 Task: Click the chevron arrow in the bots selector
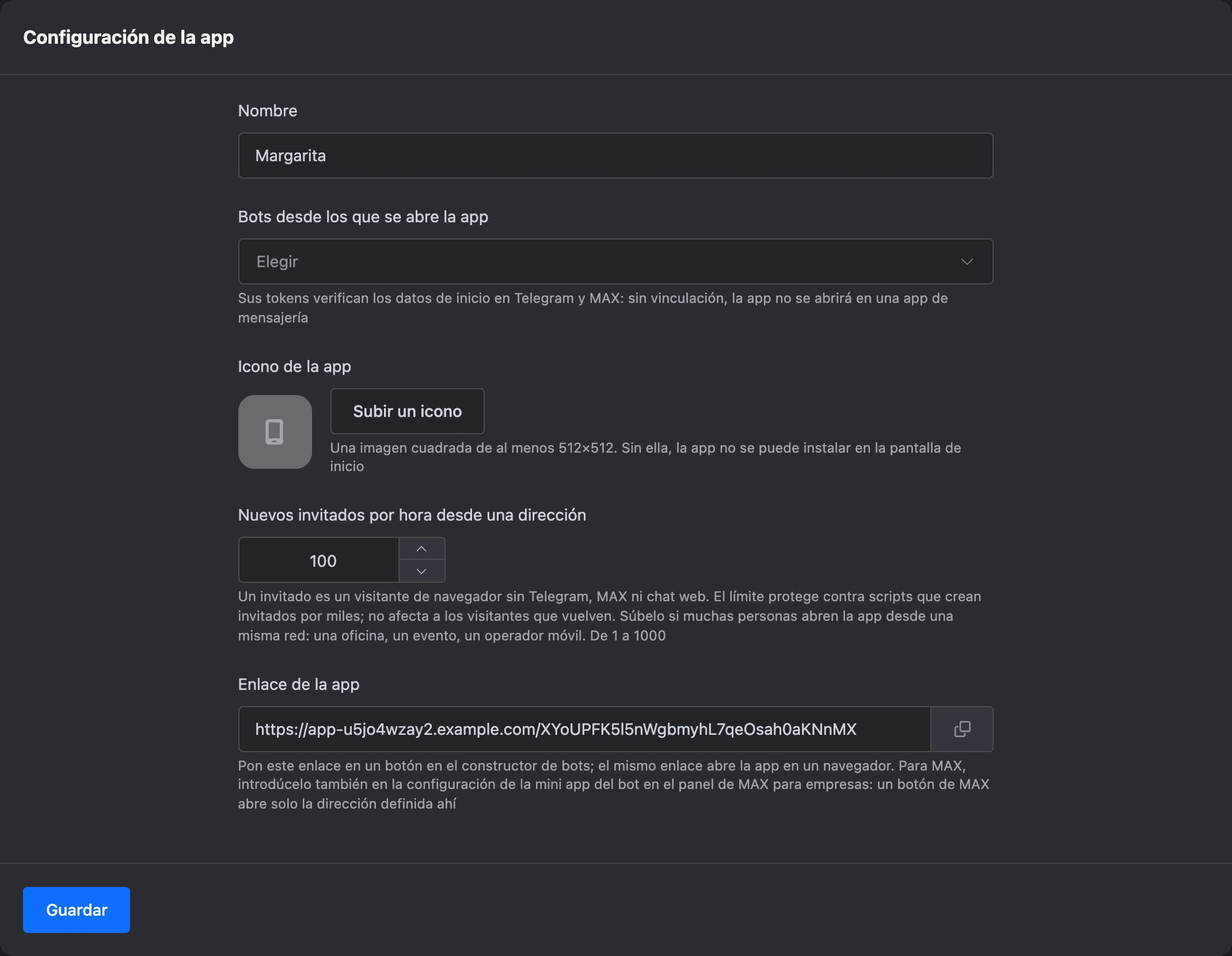point(967,261)
